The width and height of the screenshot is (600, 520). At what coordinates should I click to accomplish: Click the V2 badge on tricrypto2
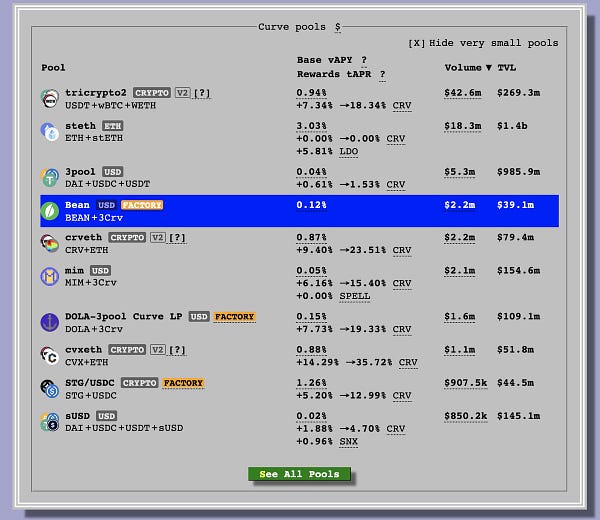coord(183,93)
